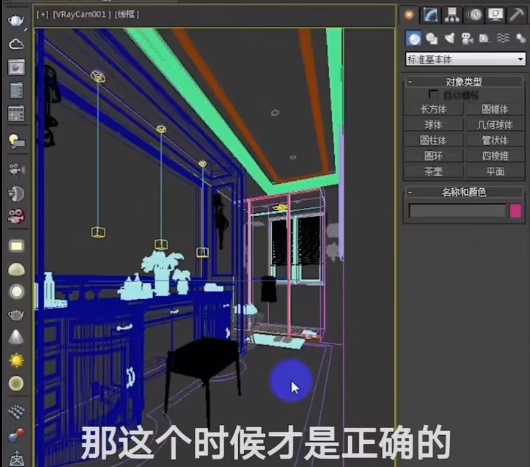The image size is (530, 467).
Task: Click the document-page icon in left toolbar
Action: pos(16,90)
